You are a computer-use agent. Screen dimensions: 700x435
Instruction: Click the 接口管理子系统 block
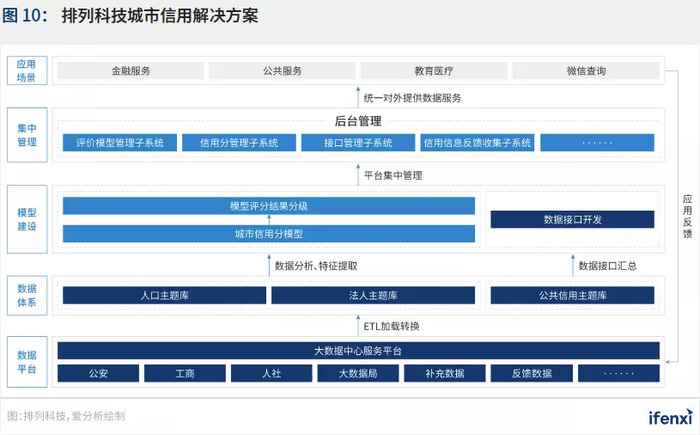coord(358,143)
